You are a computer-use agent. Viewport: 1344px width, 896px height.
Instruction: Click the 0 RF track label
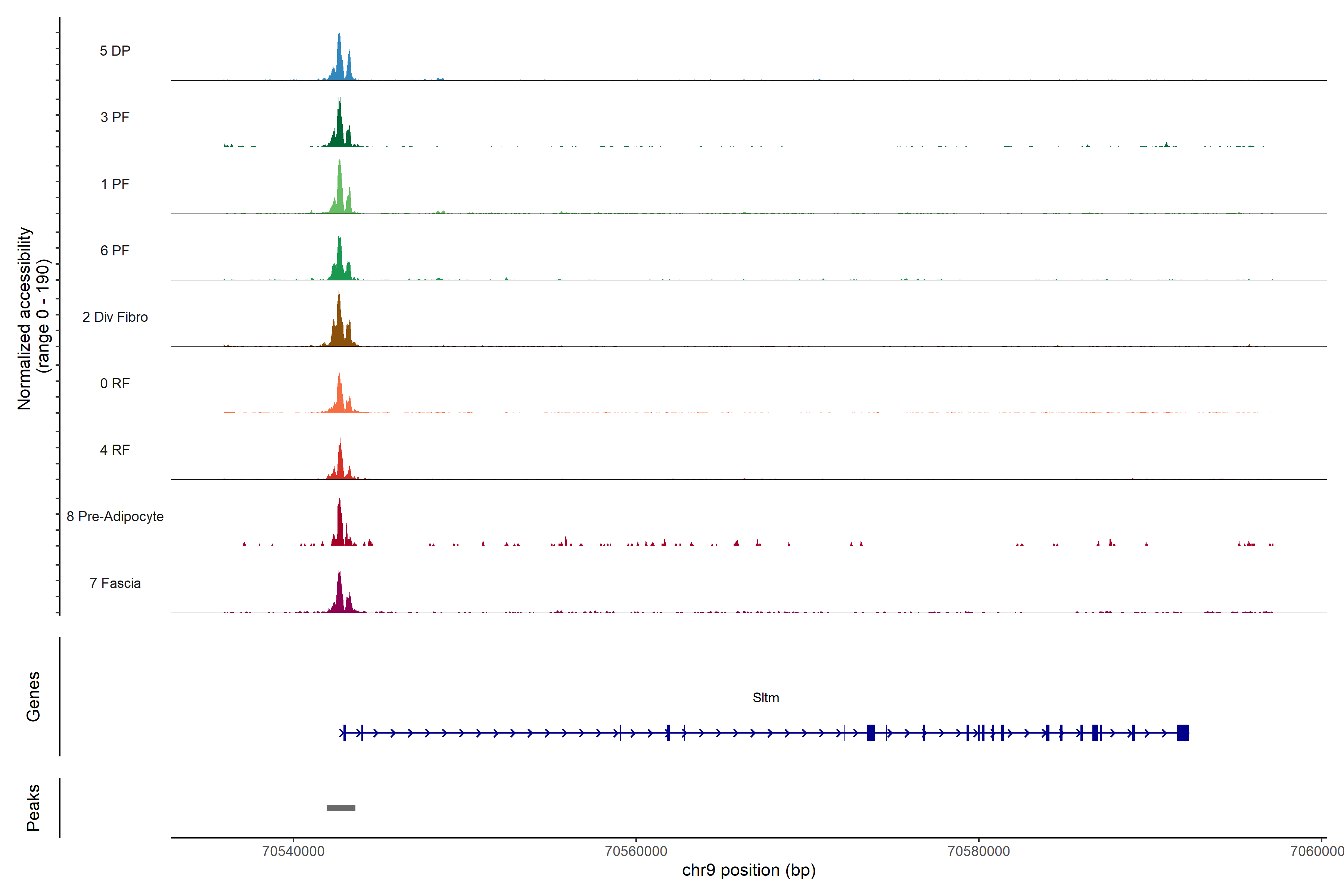(115, 383)
